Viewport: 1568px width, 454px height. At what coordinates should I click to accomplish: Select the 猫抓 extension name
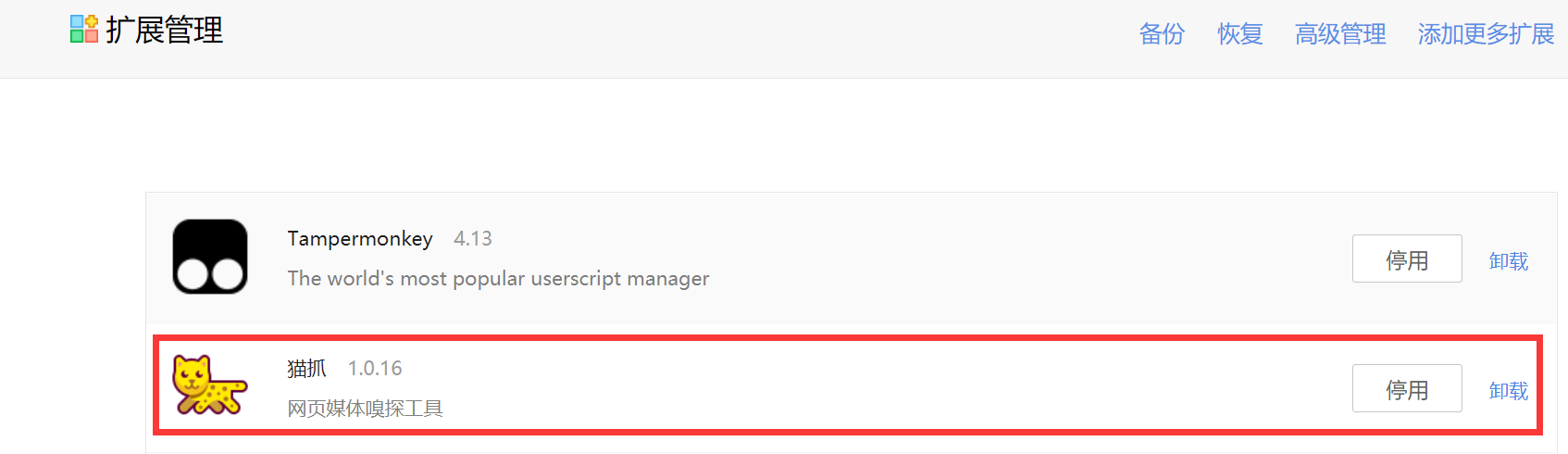click(x=306, y=369)
